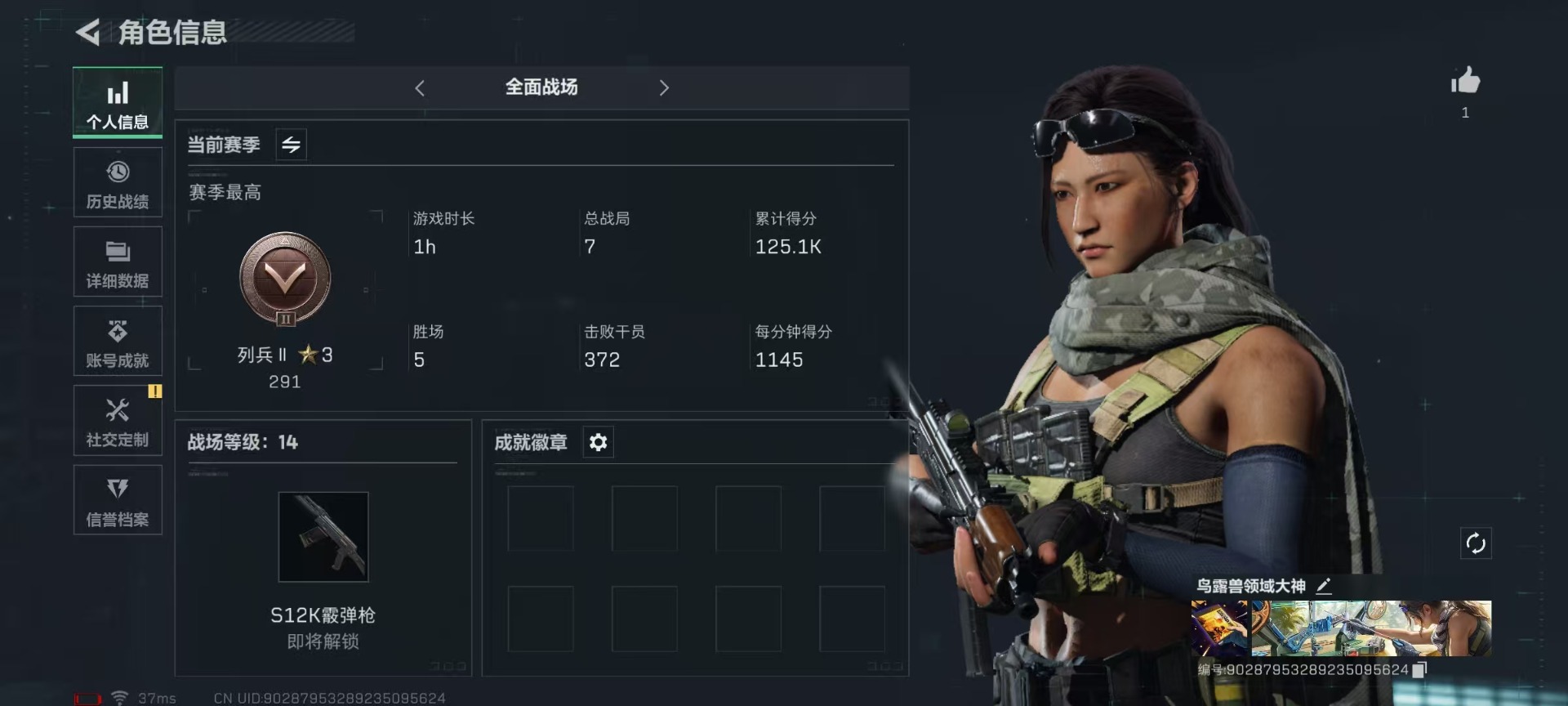
Task: Switch to previous mode with left chevron
Action: coord(420,88)
